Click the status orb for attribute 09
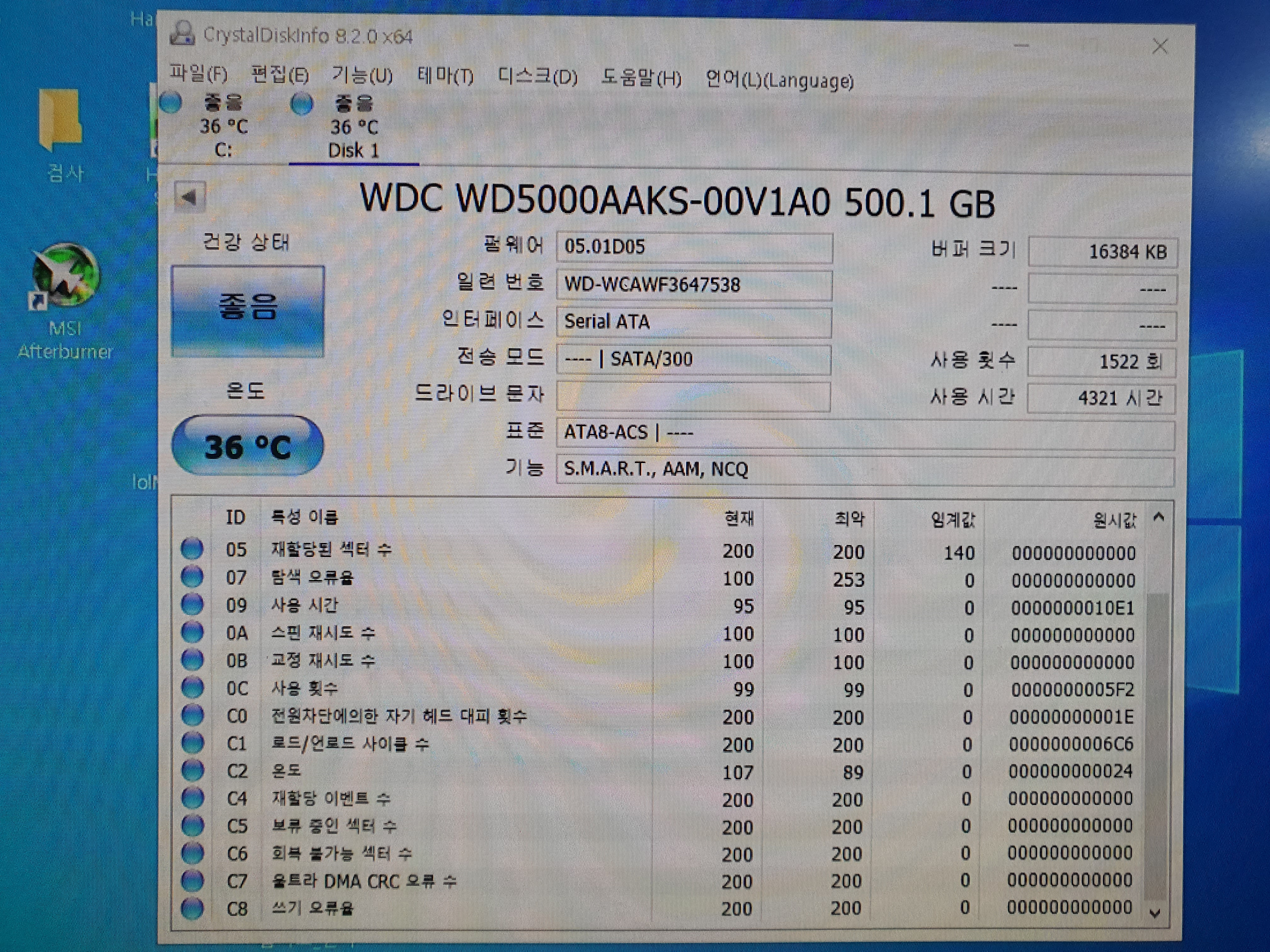 [x=192, y=604]
